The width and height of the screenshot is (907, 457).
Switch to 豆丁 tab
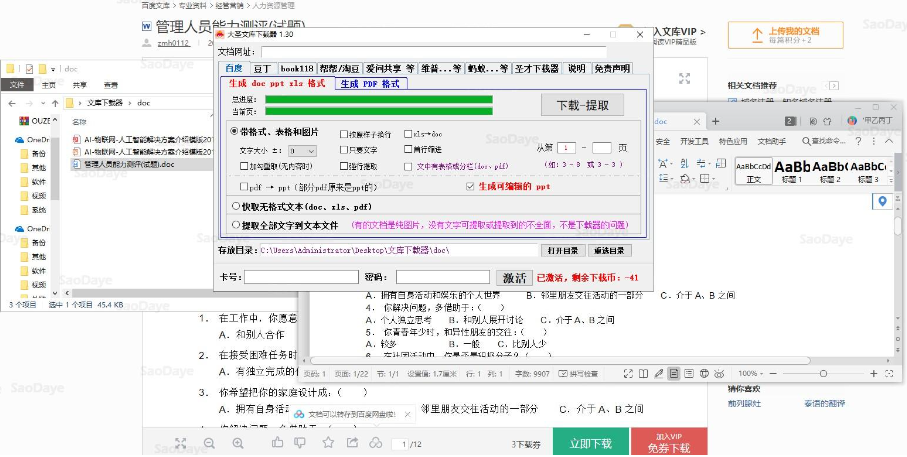click(x=262, y=68)
